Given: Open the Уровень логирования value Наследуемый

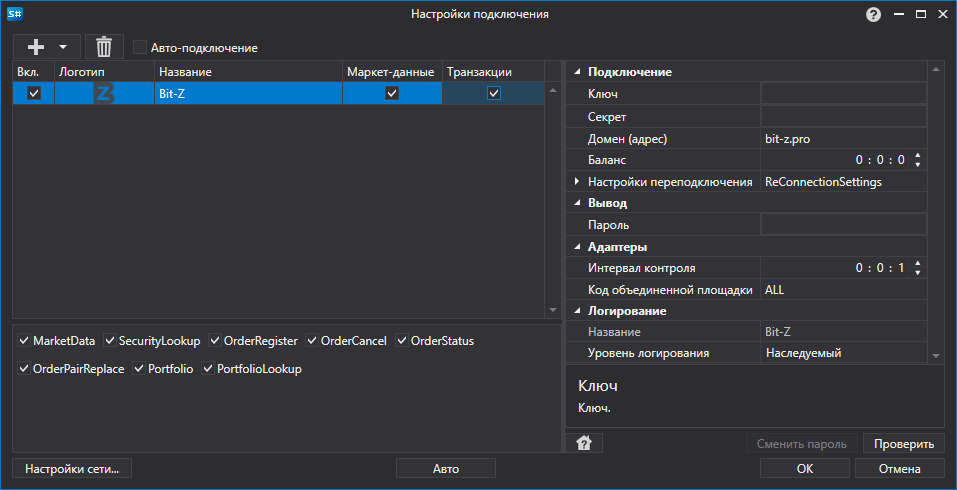Looking at the screenshot, I should point(843,353).
